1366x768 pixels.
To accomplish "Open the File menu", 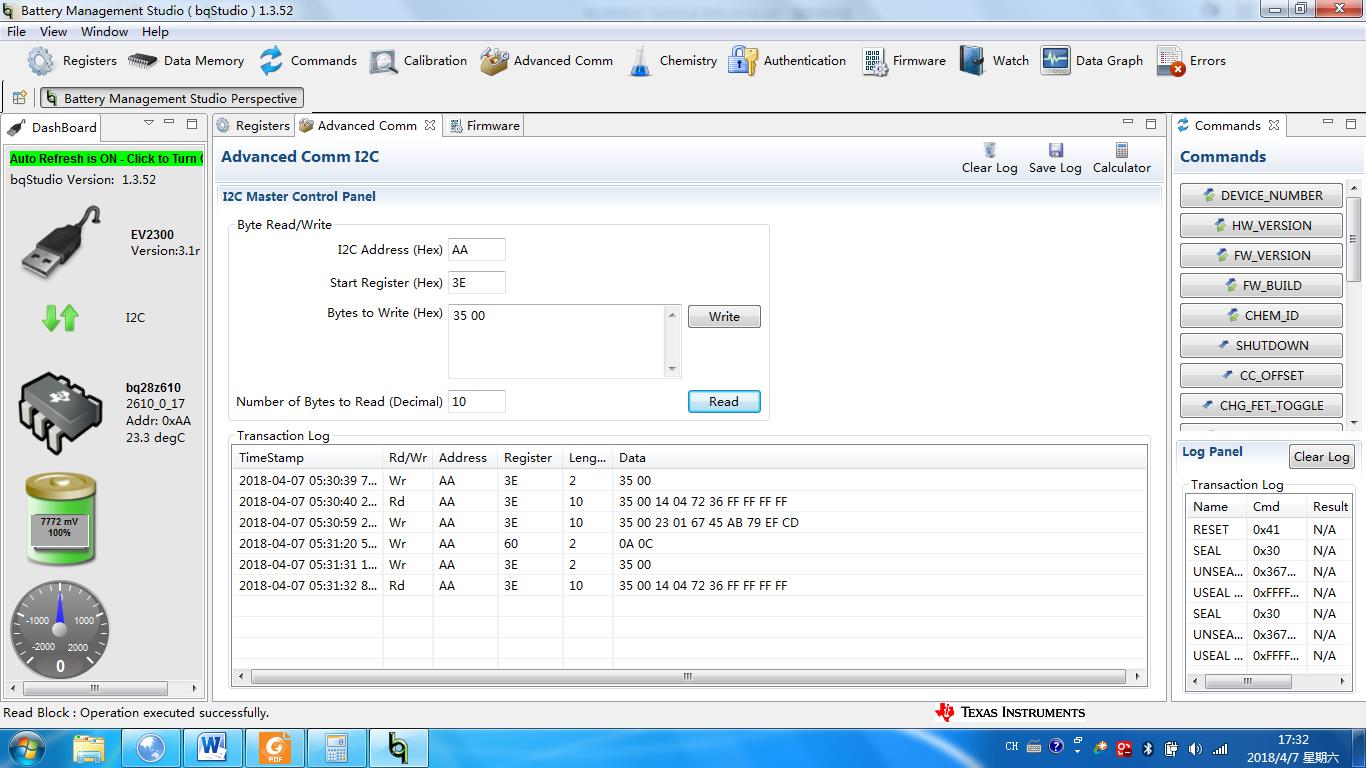I will 16,31.
